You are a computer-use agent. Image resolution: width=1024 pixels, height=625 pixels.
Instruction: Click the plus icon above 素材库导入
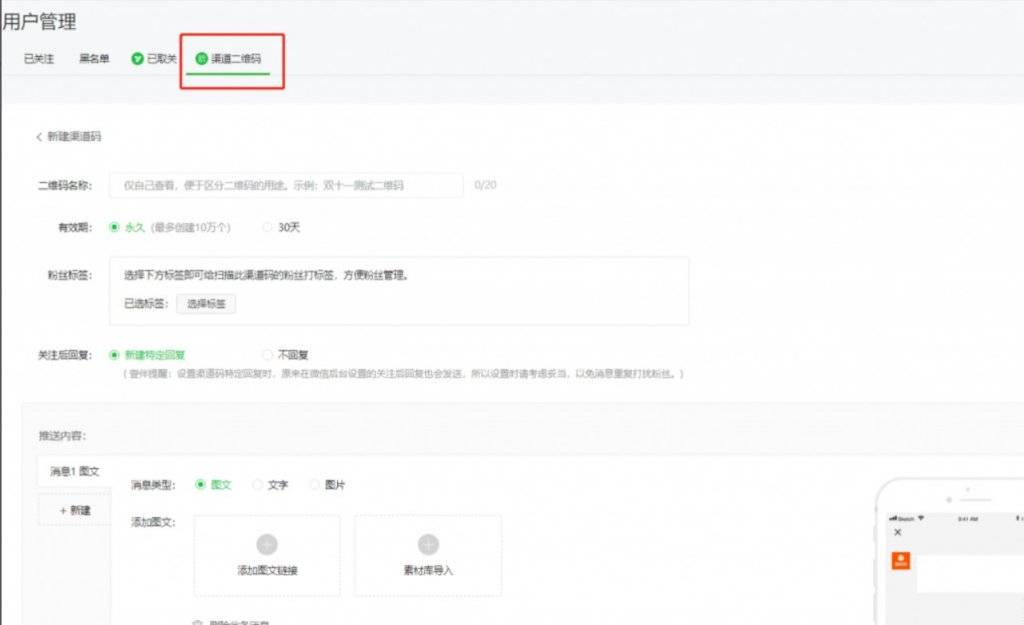428,544
